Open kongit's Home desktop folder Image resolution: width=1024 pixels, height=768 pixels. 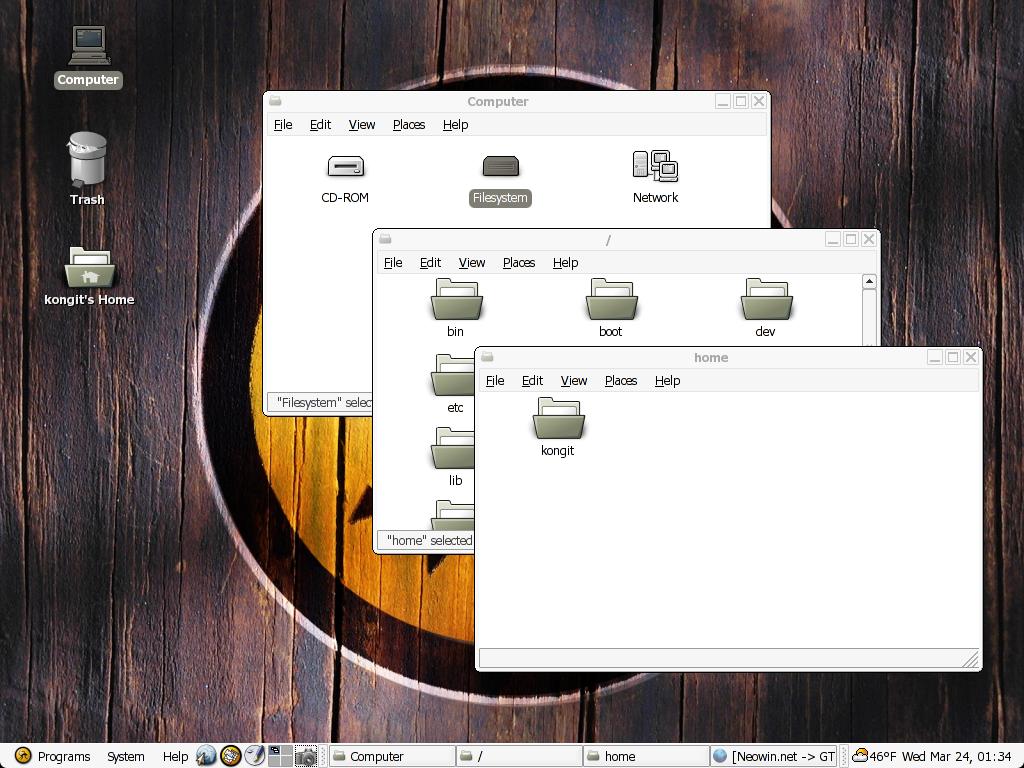89,269
